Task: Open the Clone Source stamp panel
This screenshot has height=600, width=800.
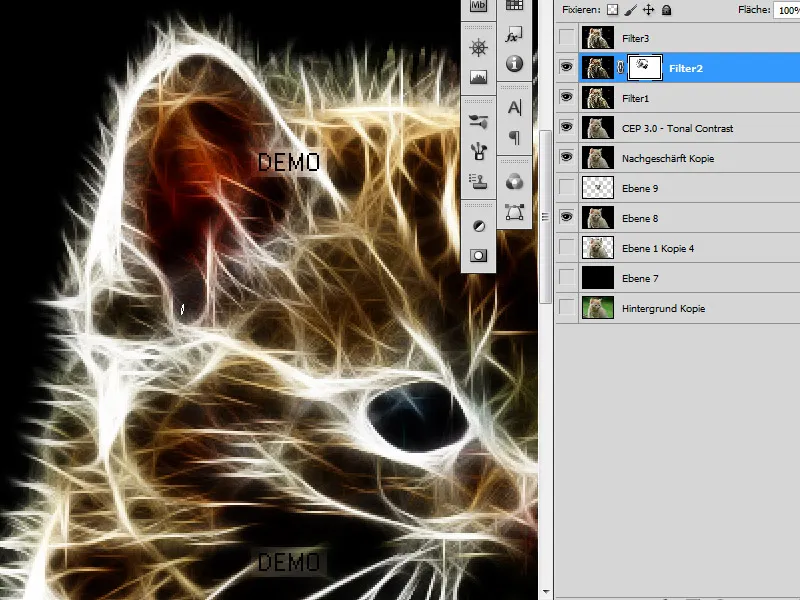Action: tap(478, 181)
